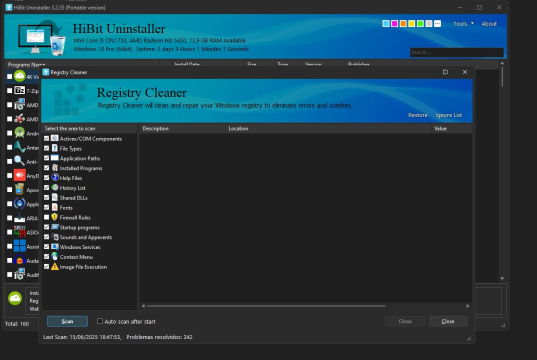Select the Apple blue circular icon in list
Viewport: 537px width, 360px height.
point(20,203)
